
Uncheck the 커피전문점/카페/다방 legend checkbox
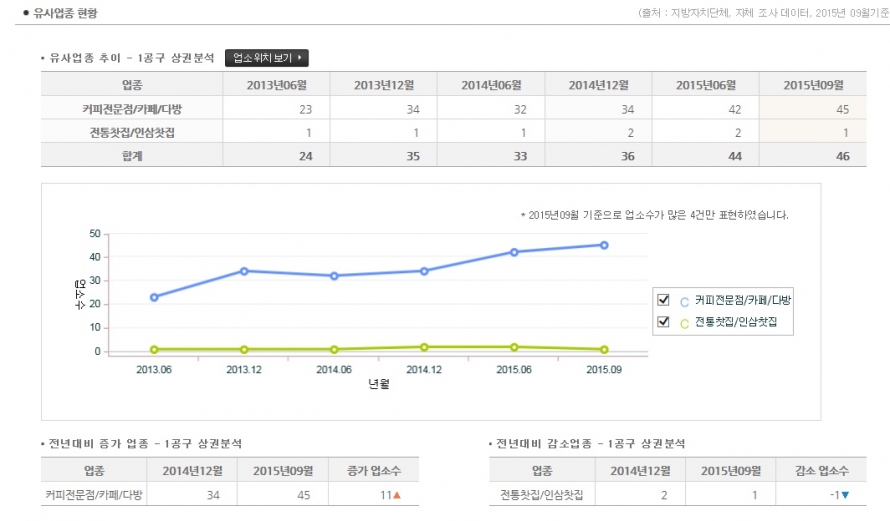[x=662, y=300]
